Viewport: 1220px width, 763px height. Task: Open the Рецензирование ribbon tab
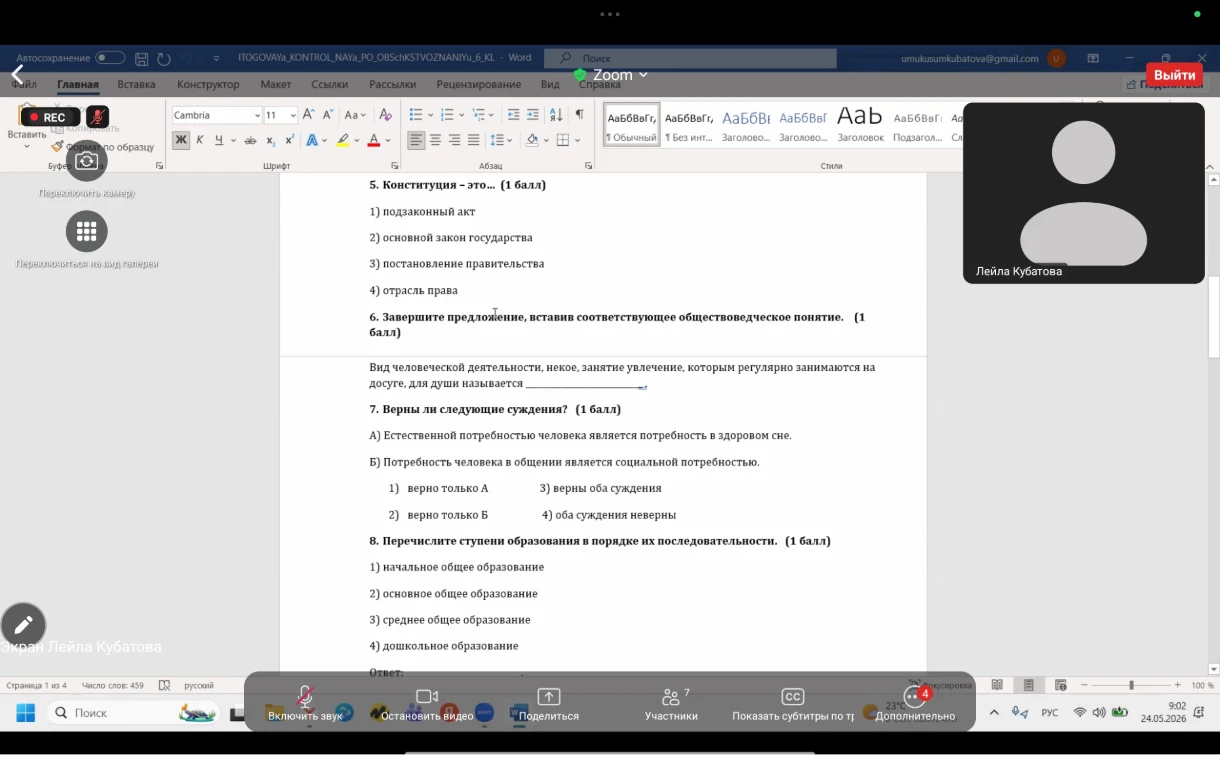[479, 85]
